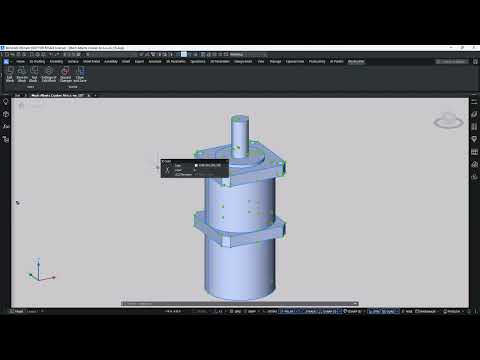This screenshot has width=480, height=360.
Task: Add a new drawing tab with plus
Action: [x=95, y=95]
